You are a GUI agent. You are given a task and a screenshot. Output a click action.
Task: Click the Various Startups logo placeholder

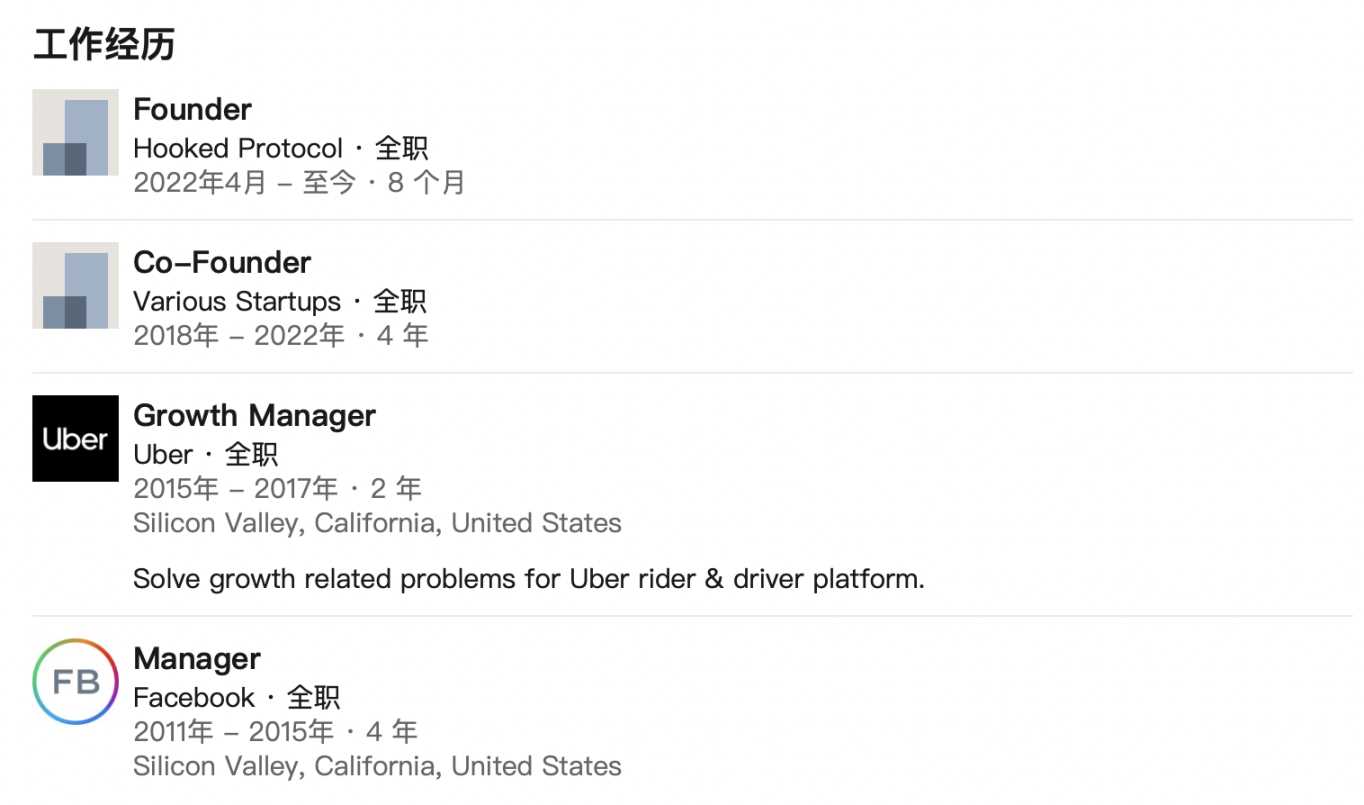point(75,286)
